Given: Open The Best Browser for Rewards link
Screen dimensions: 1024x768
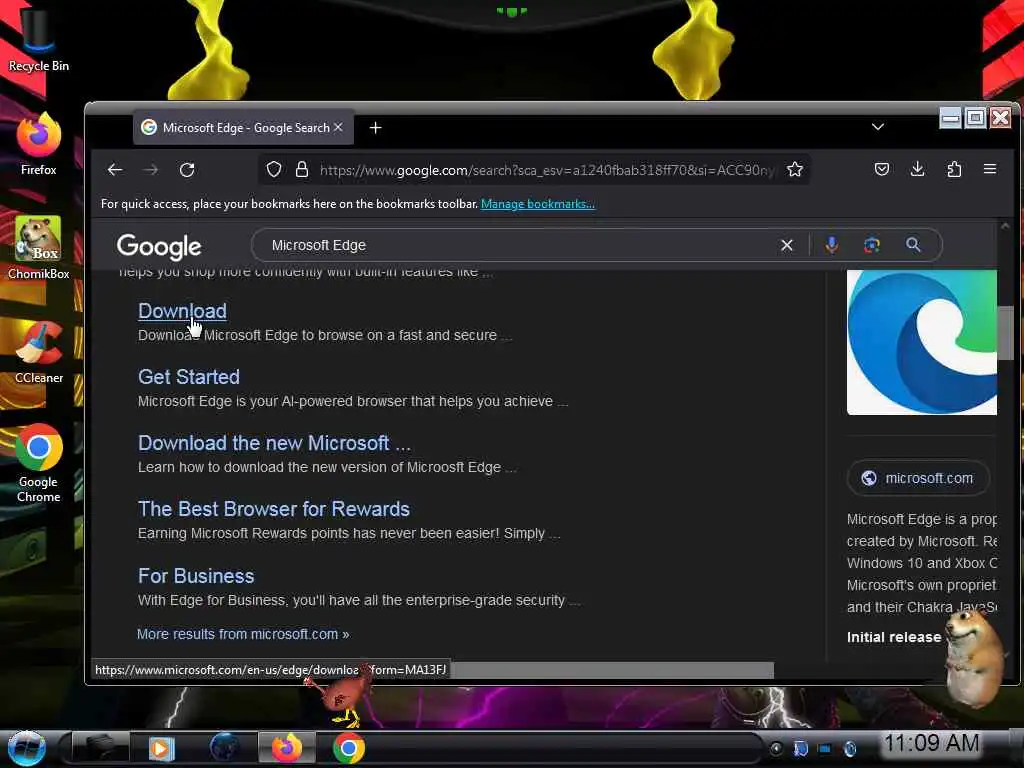Looking at the screenshot, I should (x=274, y=509).
